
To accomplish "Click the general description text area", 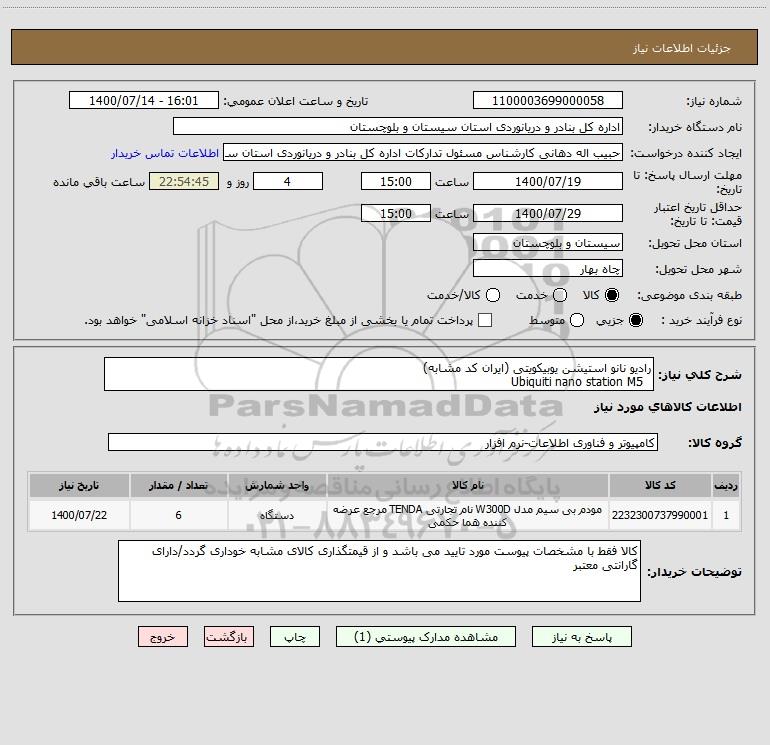I will click(x=379, y=374).
